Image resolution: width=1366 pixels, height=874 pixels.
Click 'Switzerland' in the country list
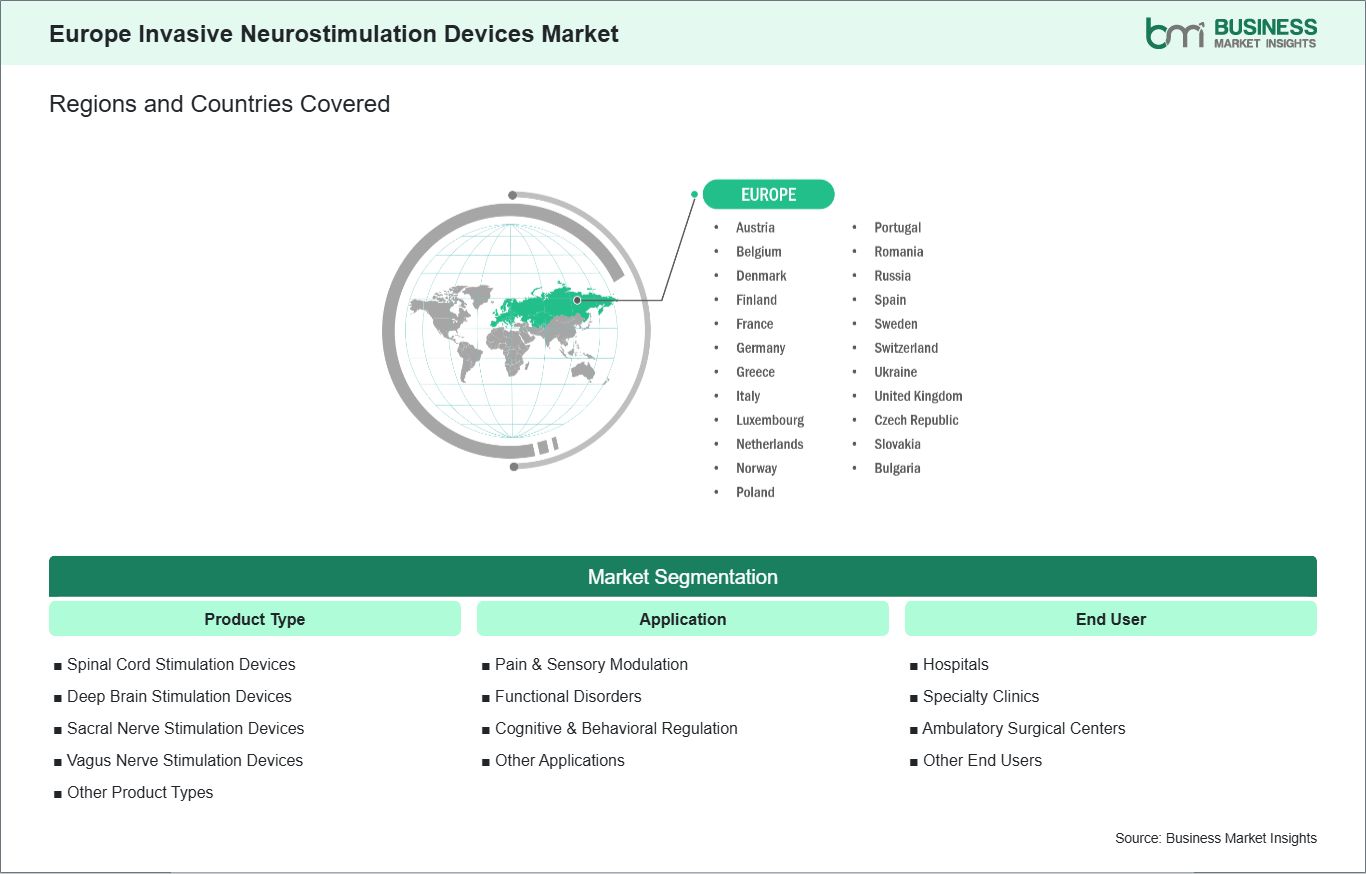pyautogui.click(x=906, y=348)
